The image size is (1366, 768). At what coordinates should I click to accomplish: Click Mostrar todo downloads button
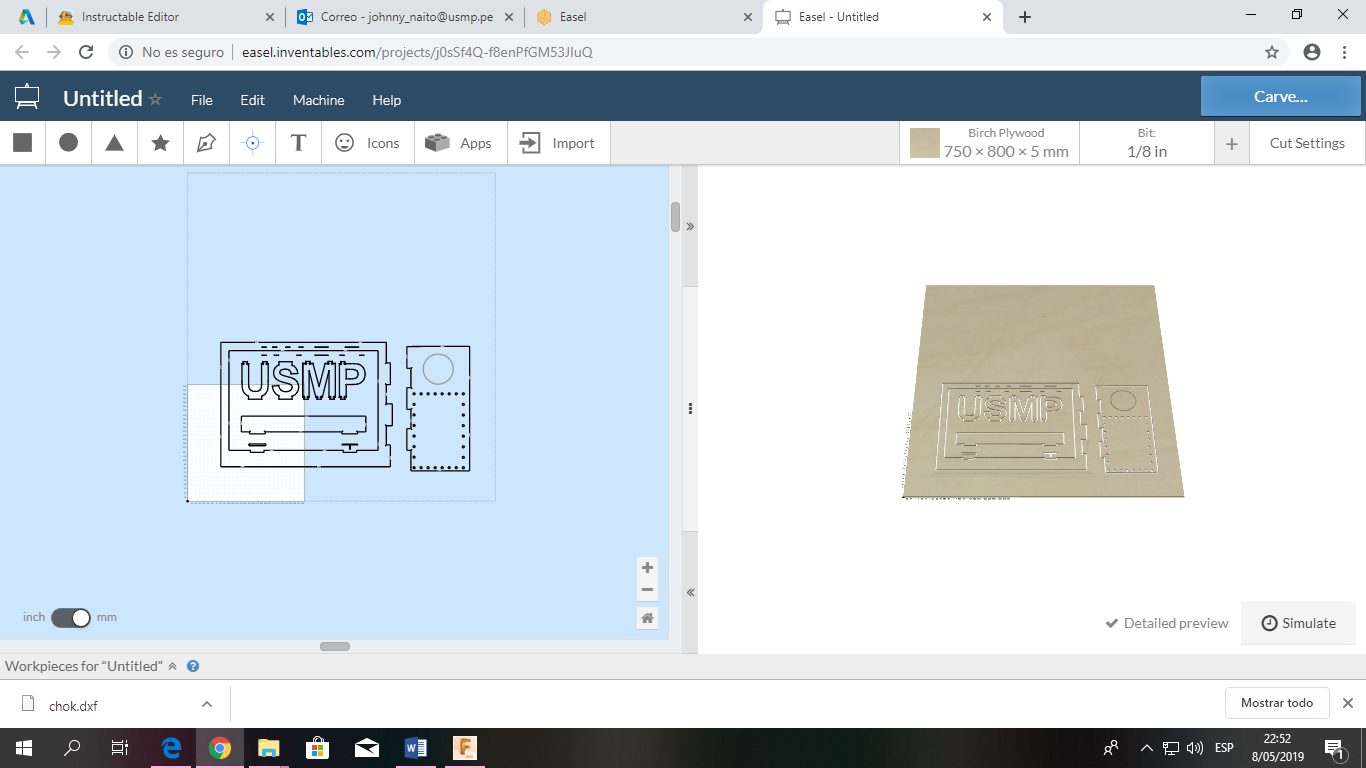(x=1277, y=703)
